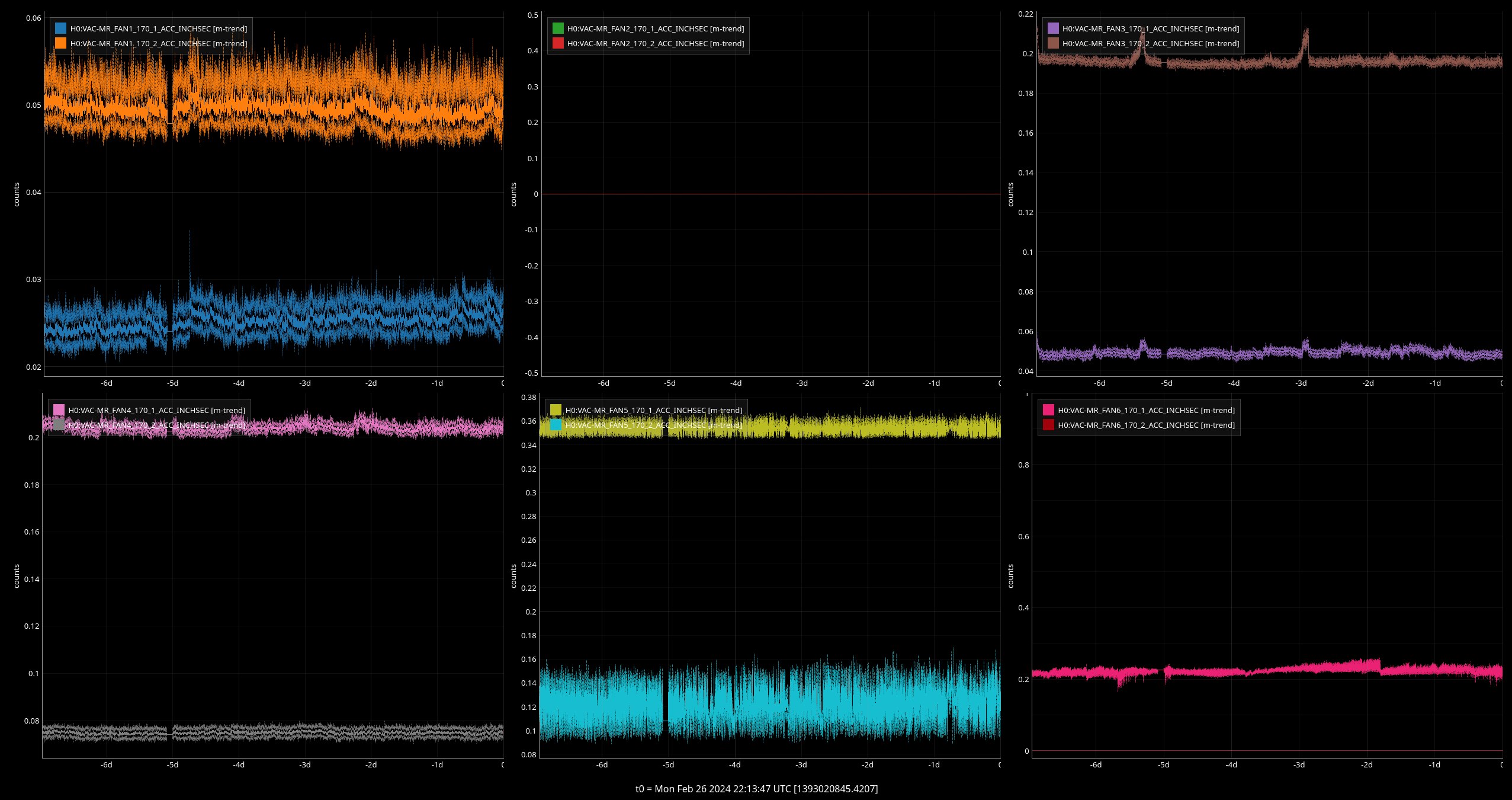Select legend label H0:VAC-MR_FAN3_170_2_ACC_INCHSEC

(x=1151, y=43)
